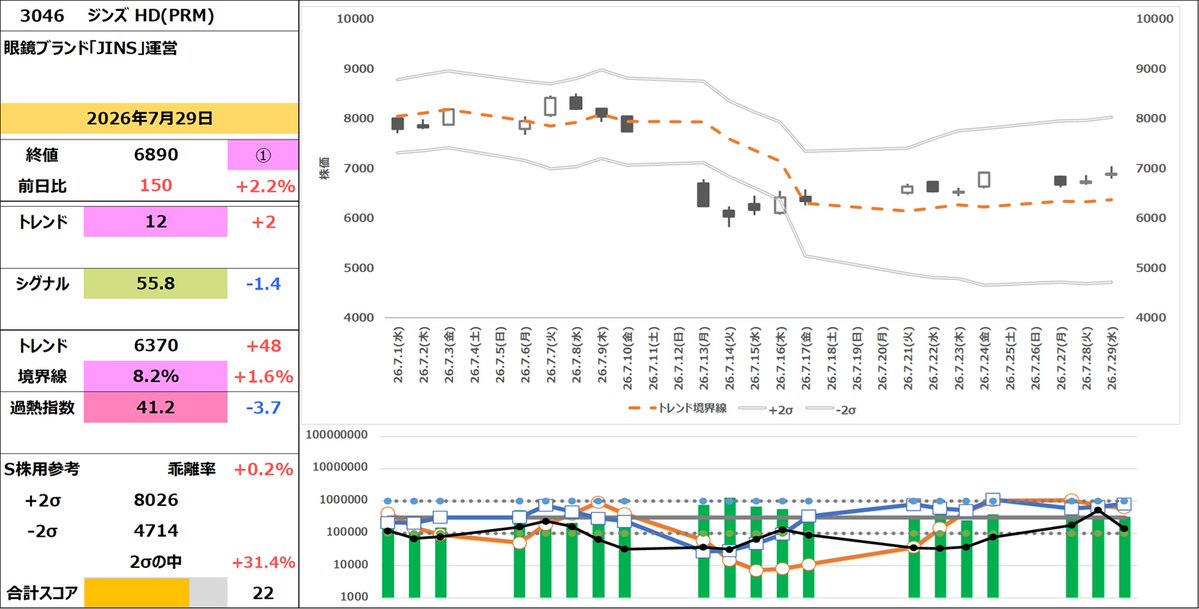Click the 乖離率 label
Viewport: 1199px width, 609px height.
(x=192, y=469)
